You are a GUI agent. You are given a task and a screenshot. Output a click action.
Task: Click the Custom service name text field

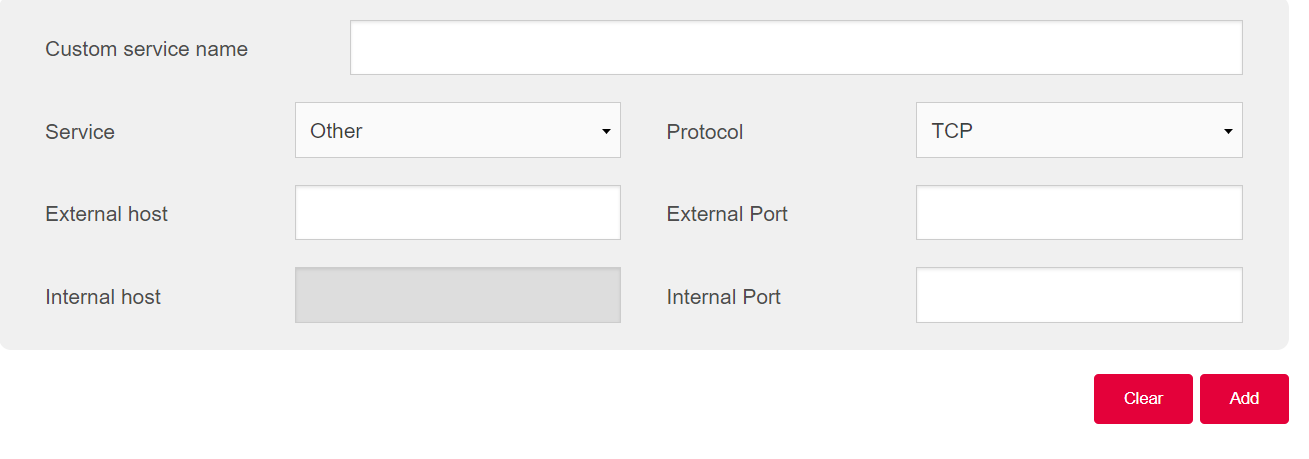(x=796, y=48)
